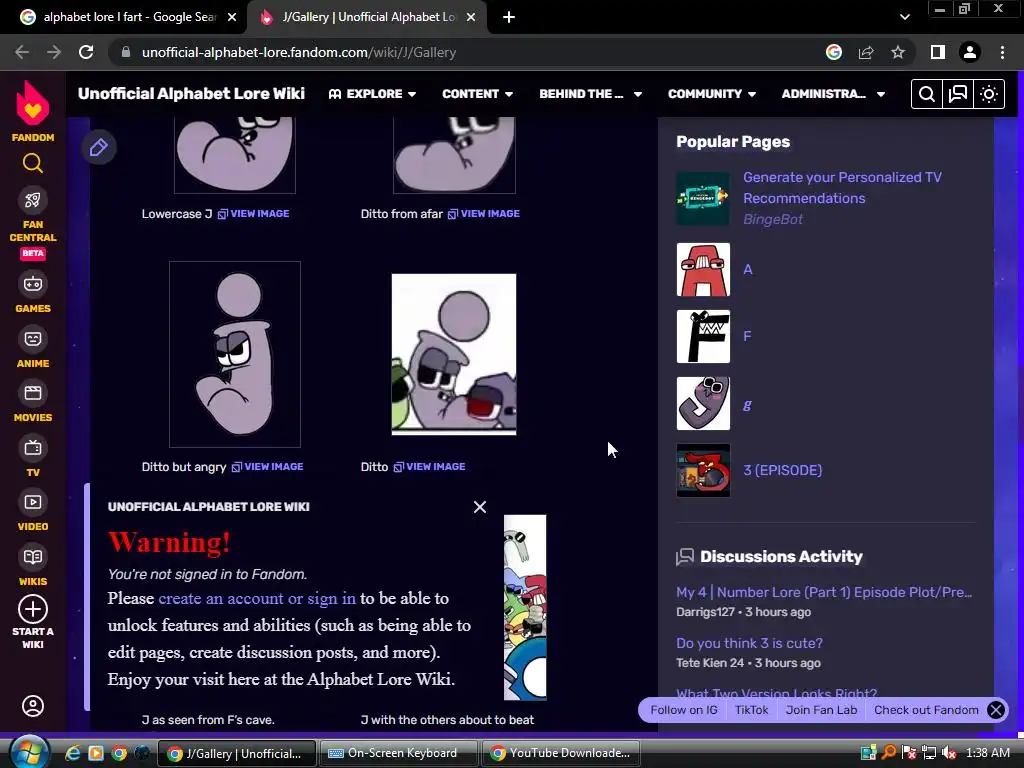Reload the page in Chrome
This screenshot has height=768, width=1024.
(86, 52)
